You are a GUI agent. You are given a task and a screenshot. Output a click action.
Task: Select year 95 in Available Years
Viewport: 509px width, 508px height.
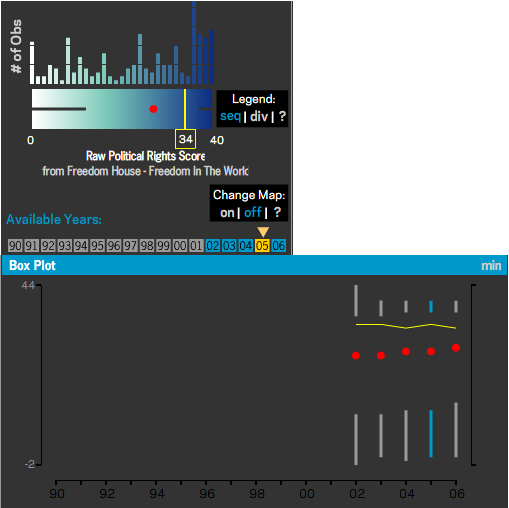tap(98, 246)
